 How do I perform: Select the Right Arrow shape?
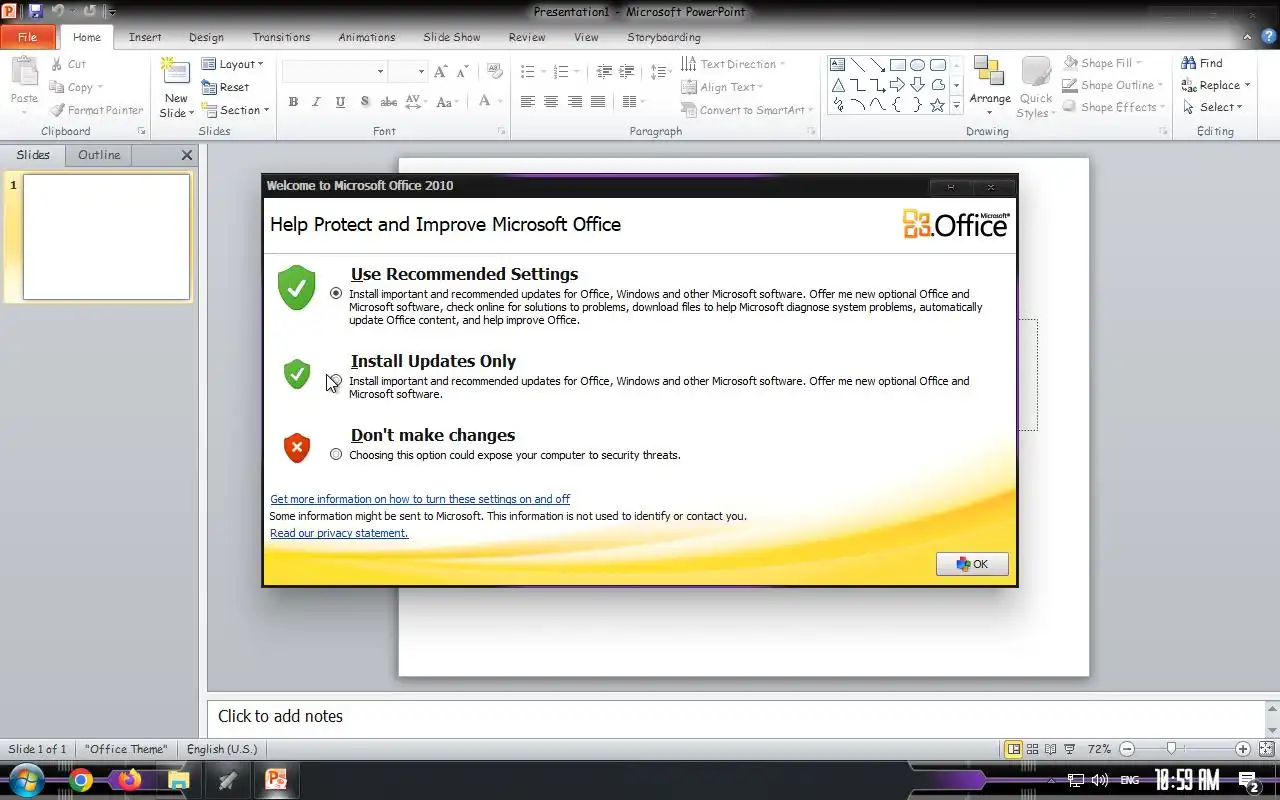click(x=897, y=85)
